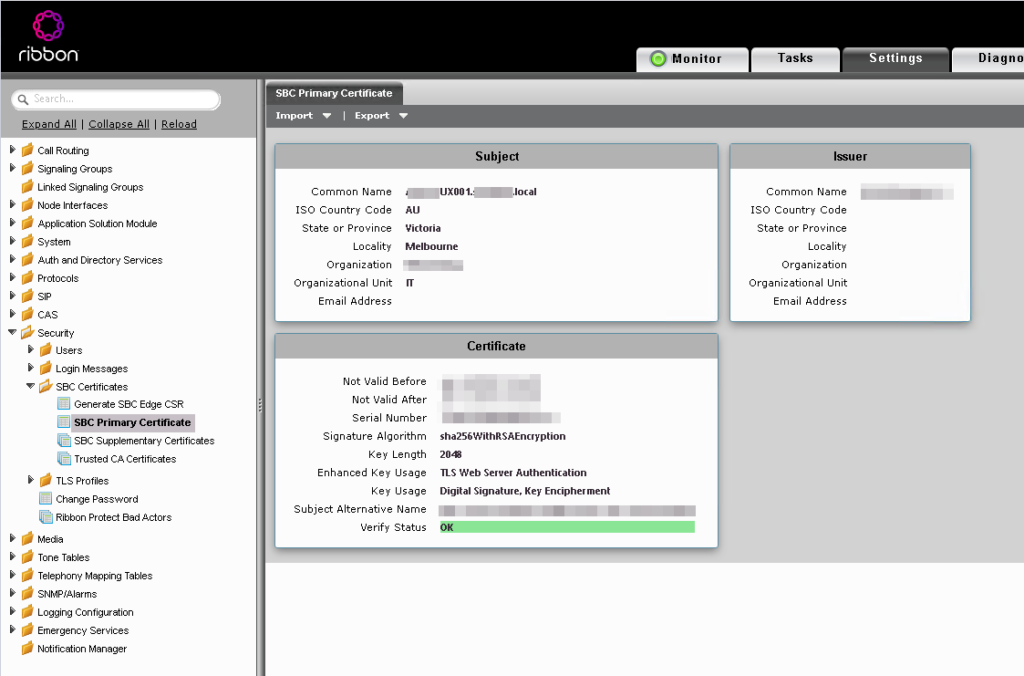
Task: Open Change Password page
Action: click(x=97, y=499)
